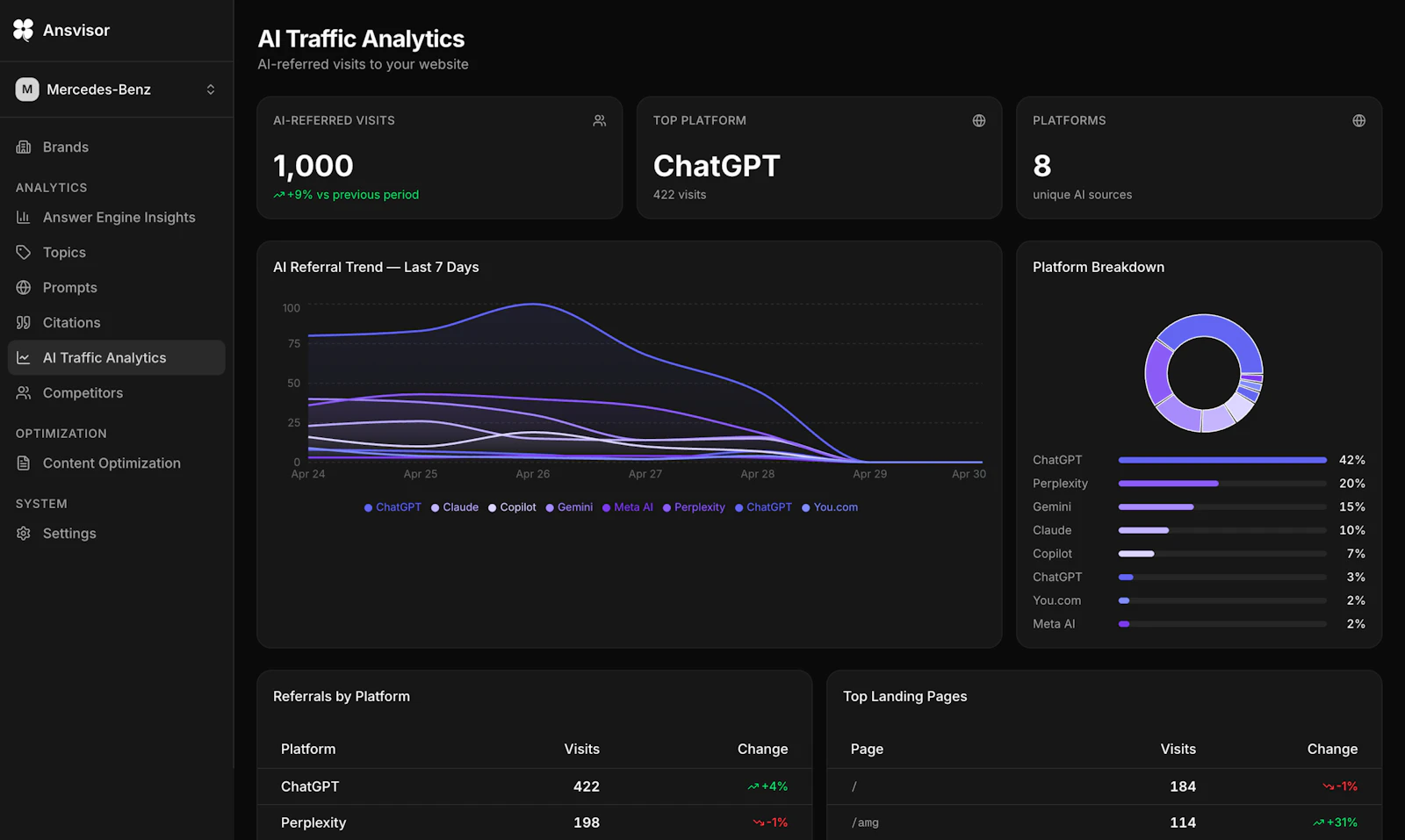The width and height of the screenshot is (1405, 840).
Task: Click the down-trend arrow in the "/" page row
Action: point(1329,786)
